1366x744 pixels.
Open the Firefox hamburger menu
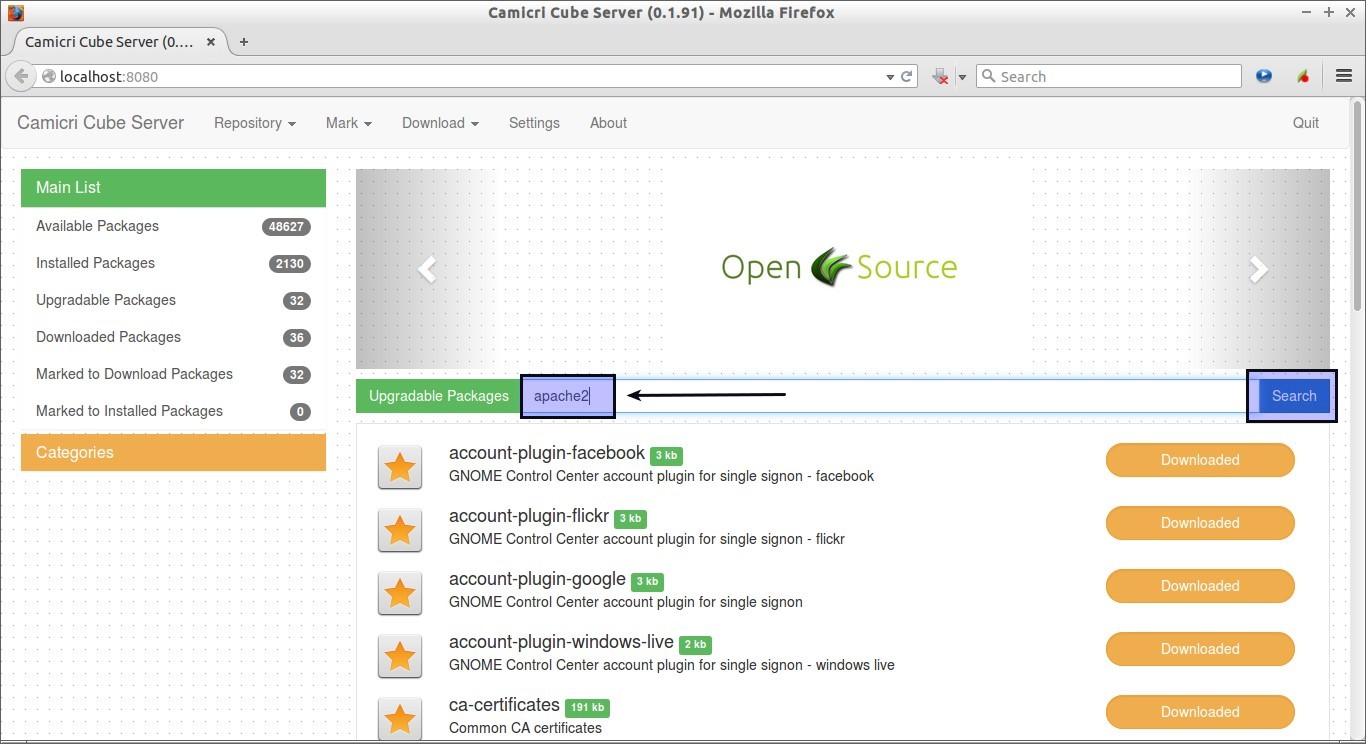(x=1344, y=76)
